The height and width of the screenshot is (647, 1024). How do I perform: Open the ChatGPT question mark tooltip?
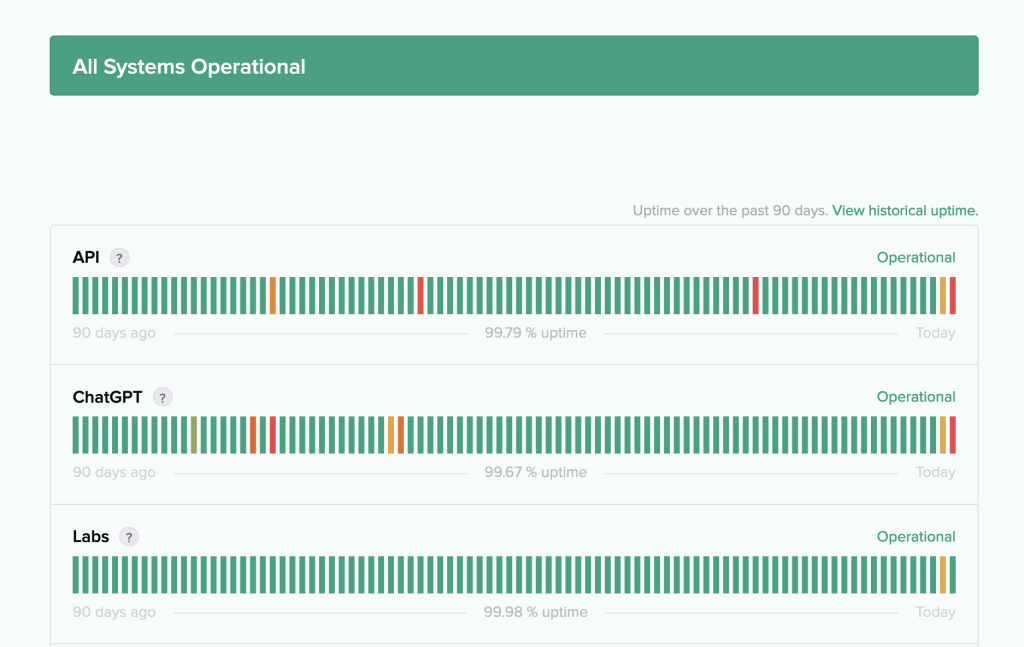pyautogui.click(x=162, y=397)
